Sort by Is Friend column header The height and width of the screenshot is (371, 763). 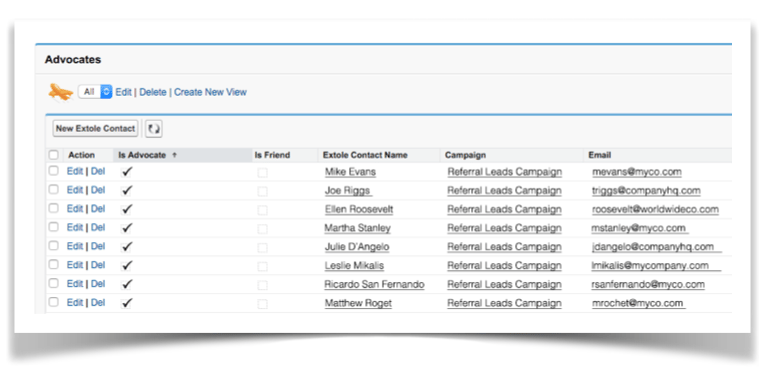(x=272, y=155)
